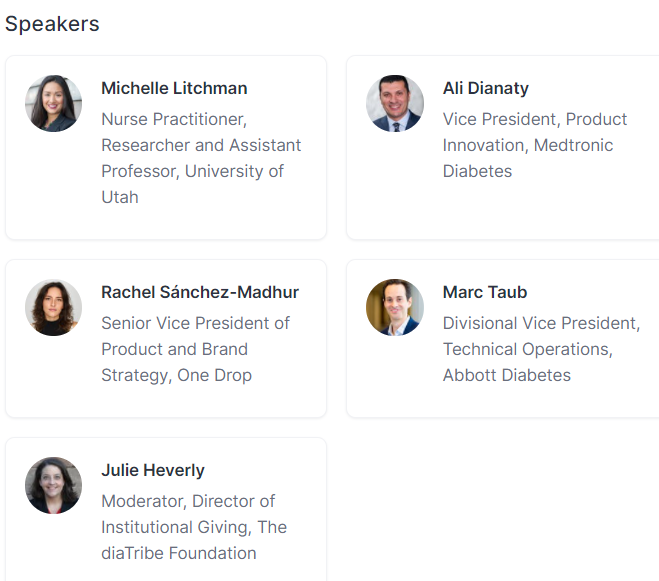Open Ali Dianaty's name link

[x=485, y=88]
